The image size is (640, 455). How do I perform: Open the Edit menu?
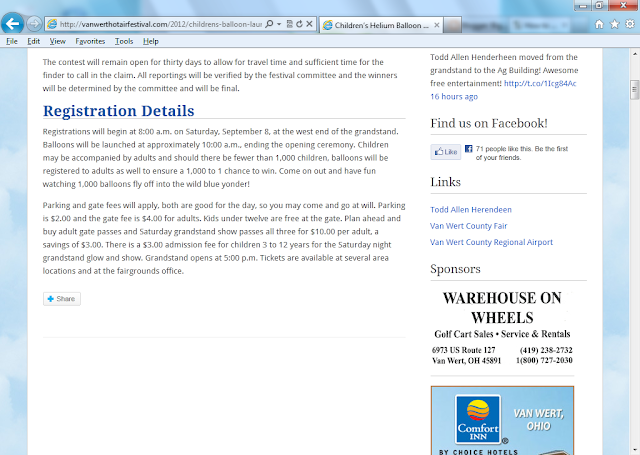(33, 41)
